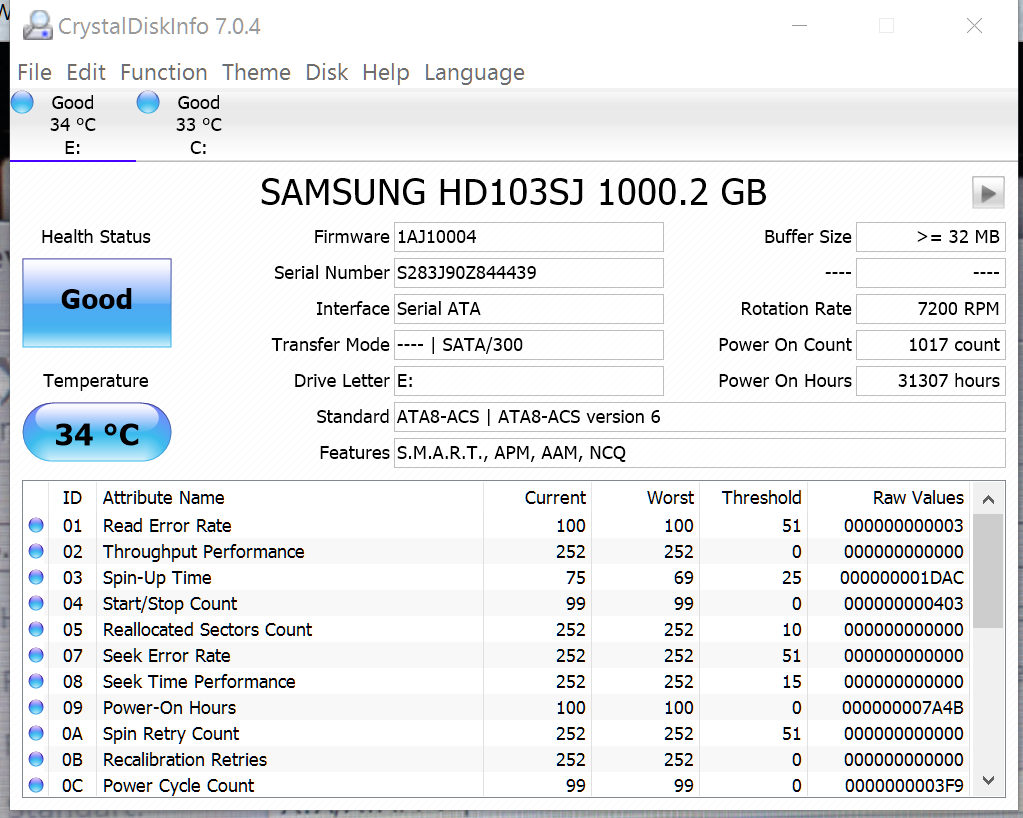Open the Function menu
Viewport: 1023px width, 818px height.
(x=163, y=73)
